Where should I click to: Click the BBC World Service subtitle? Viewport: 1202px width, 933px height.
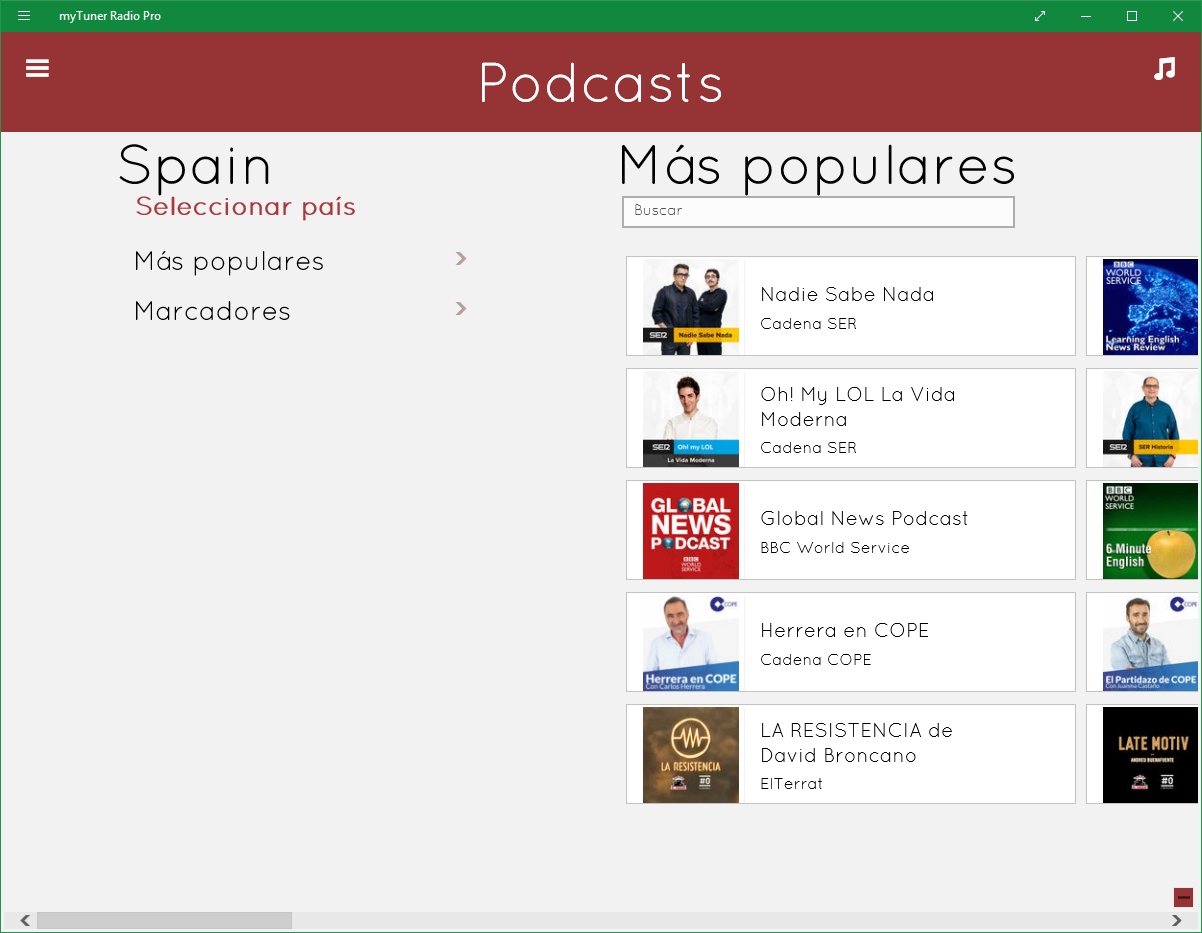(x=835, y=548)
